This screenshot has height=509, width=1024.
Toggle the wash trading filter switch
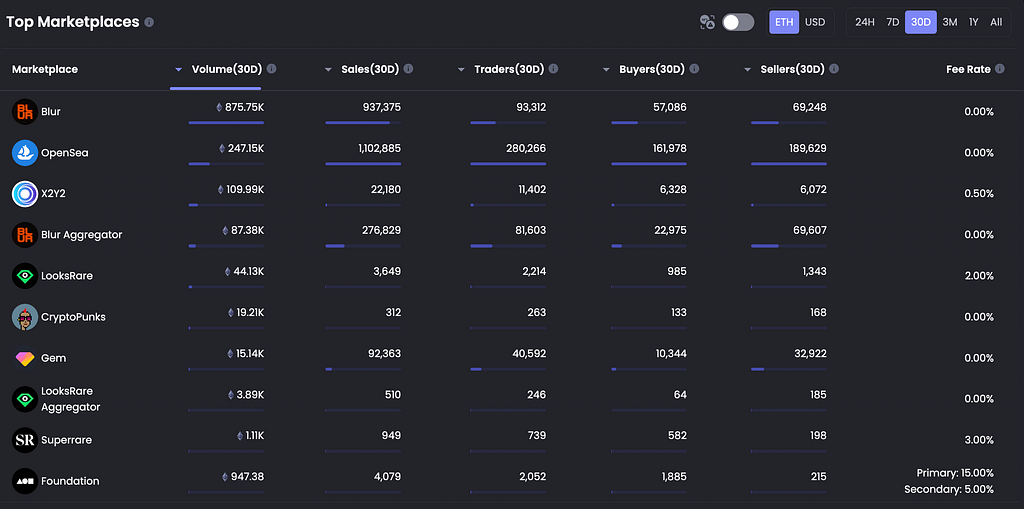tap(738, 22)
